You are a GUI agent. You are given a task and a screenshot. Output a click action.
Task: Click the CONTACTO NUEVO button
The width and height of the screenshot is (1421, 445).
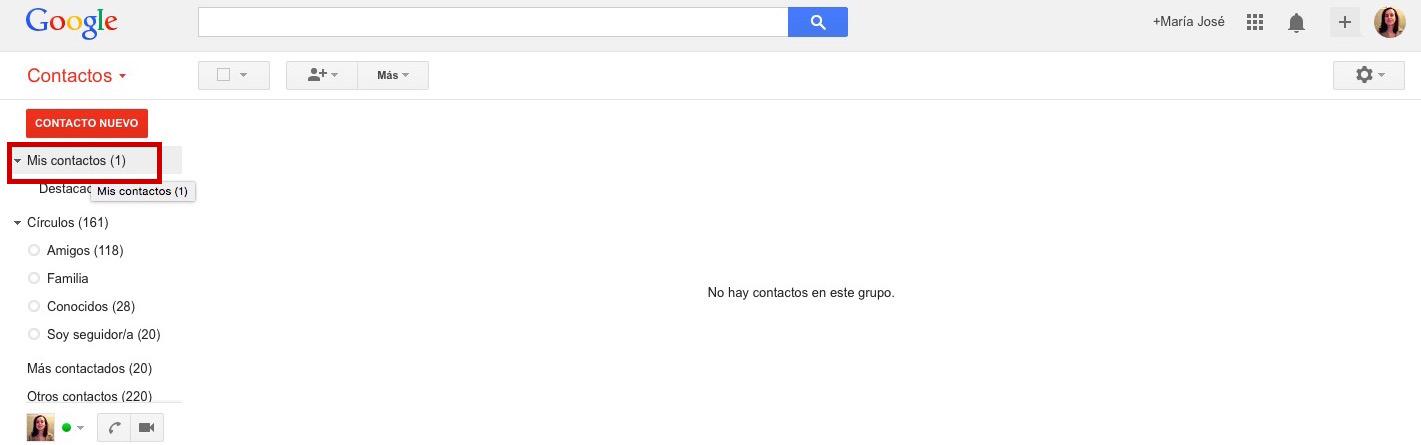pos(87,123)
